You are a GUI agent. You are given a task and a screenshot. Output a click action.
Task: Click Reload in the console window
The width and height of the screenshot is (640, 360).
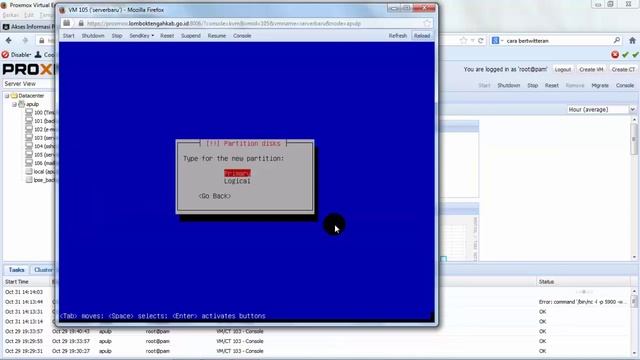pyautogui.click(x=422, y=36)
